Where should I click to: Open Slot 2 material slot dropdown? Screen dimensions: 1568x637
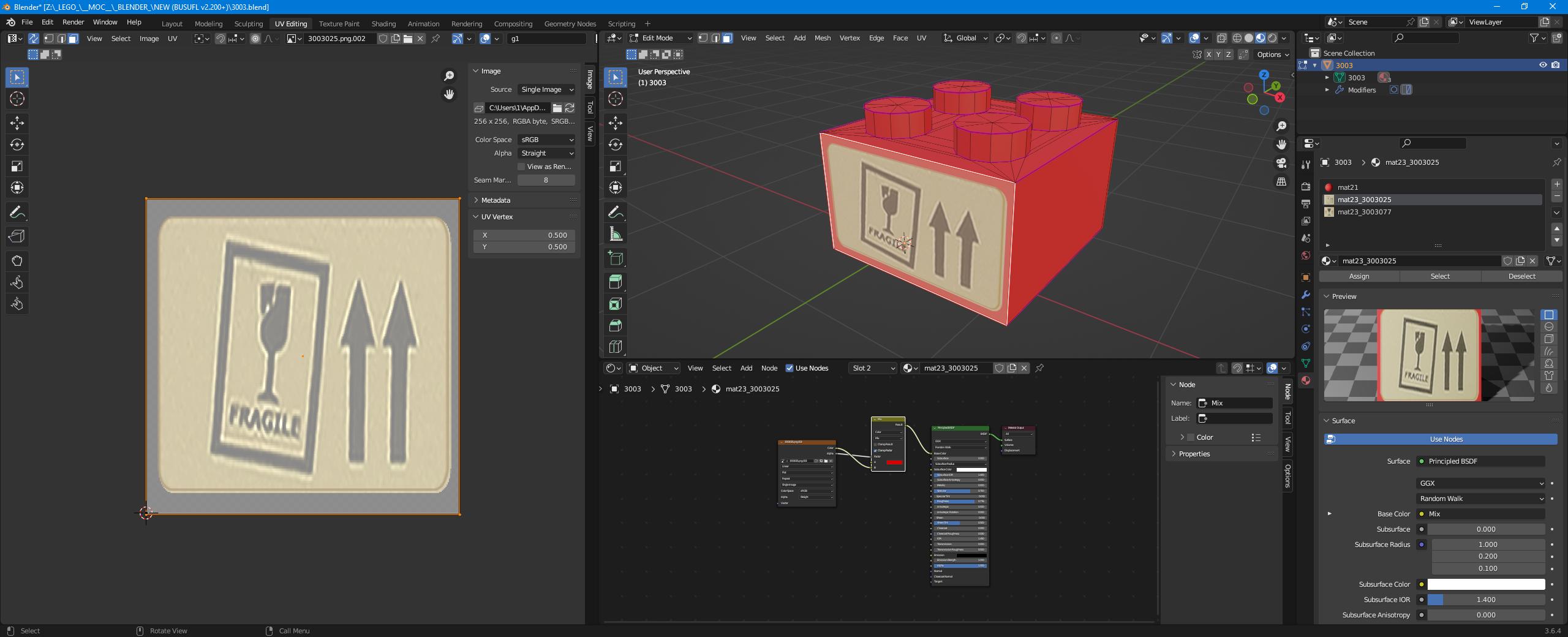873,368
